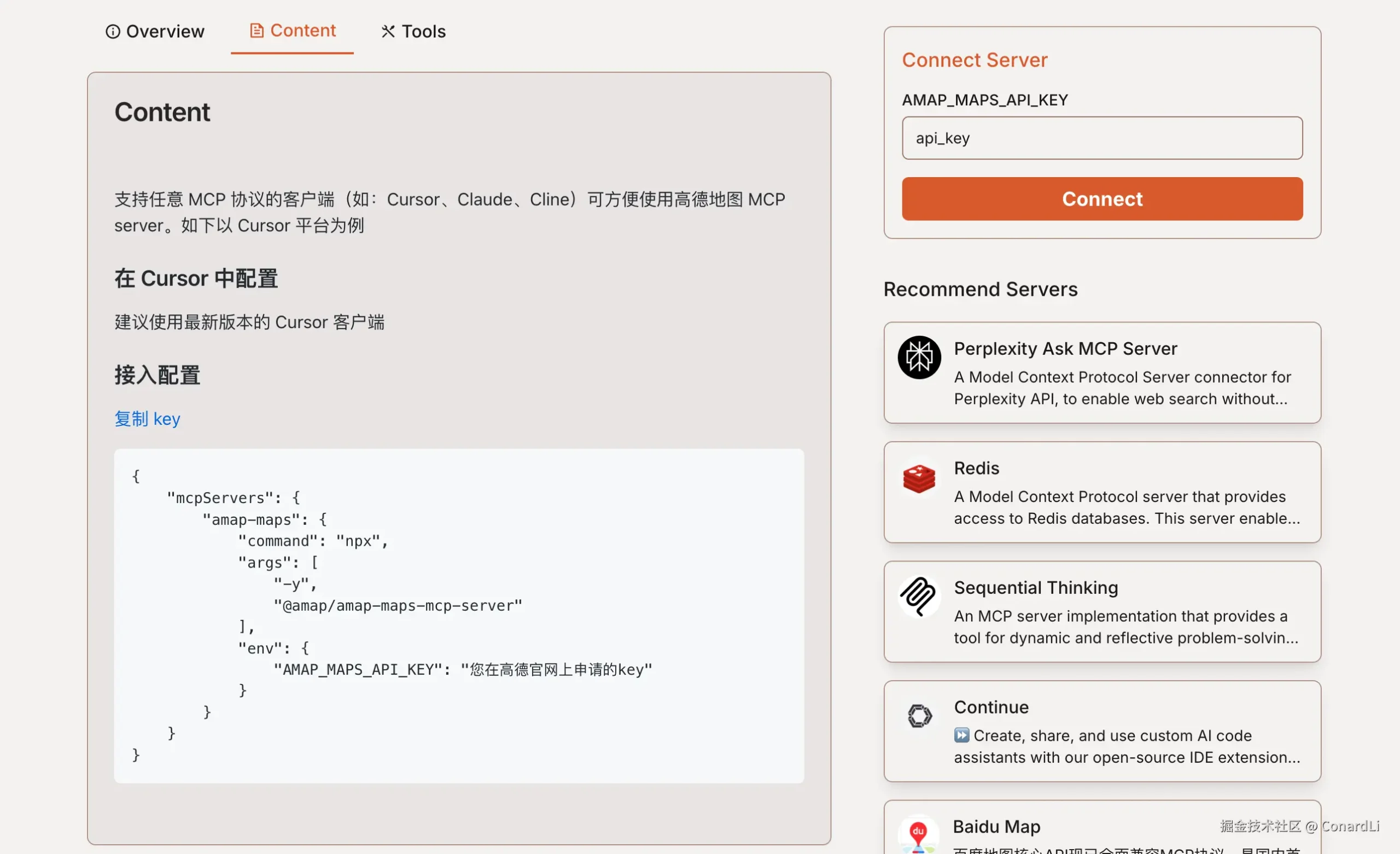Click the Redis red cube logo
The width and height of the screenshot is (1400, 854).
point(919,478)
